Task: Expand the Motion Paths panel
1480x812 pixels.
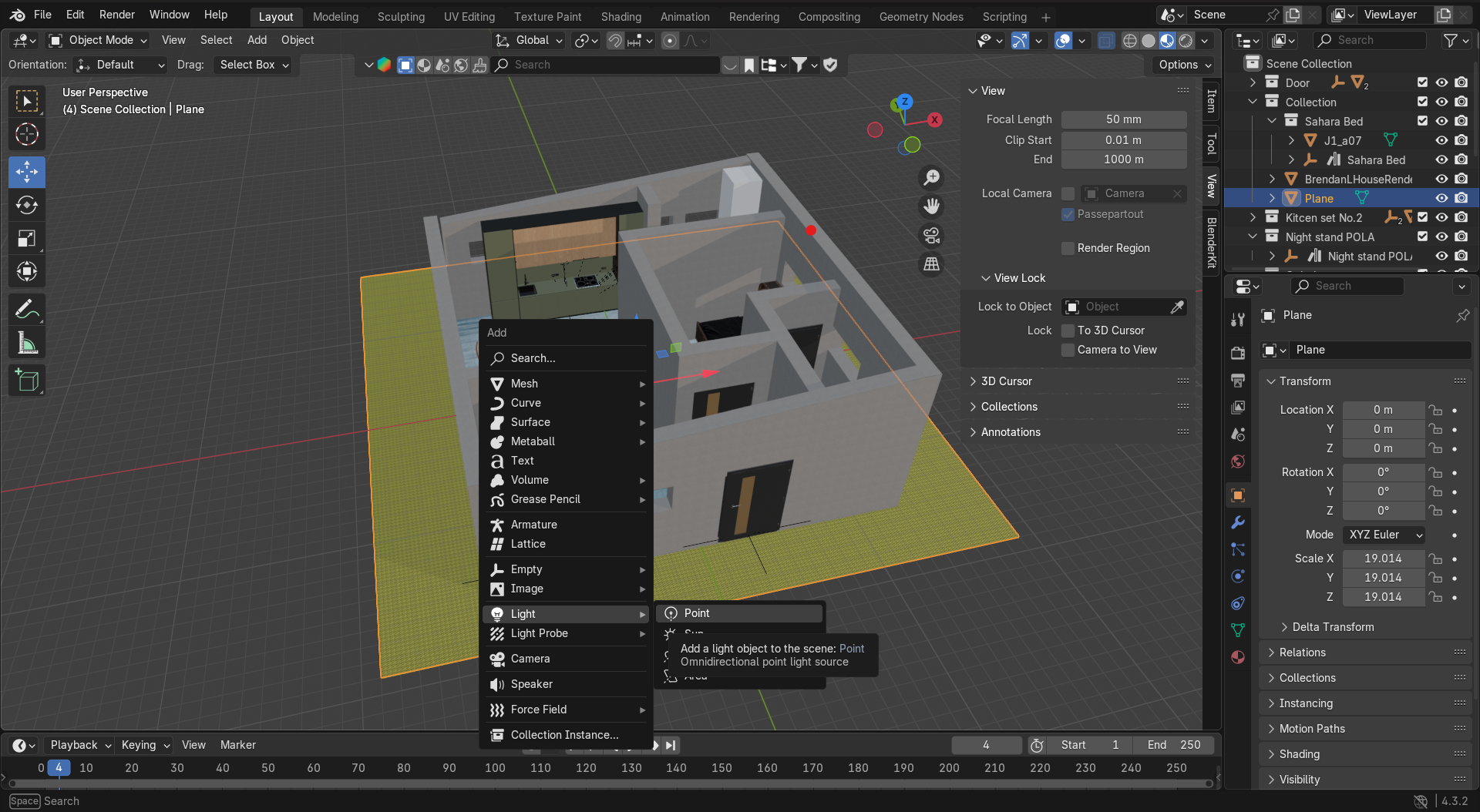Action: tap(1312, 729)
